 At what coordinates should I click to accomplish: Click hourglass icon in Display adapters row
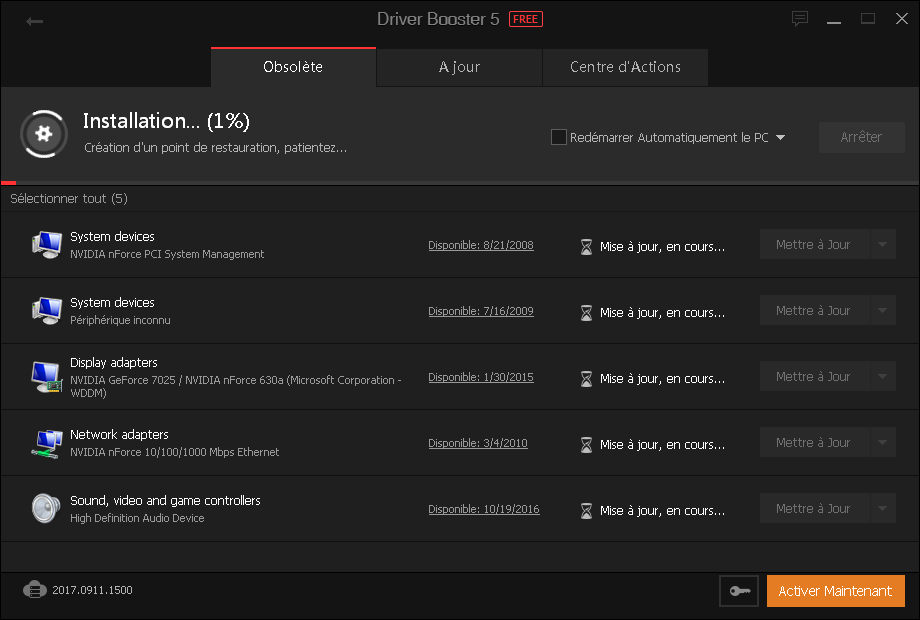coord(586,379)
